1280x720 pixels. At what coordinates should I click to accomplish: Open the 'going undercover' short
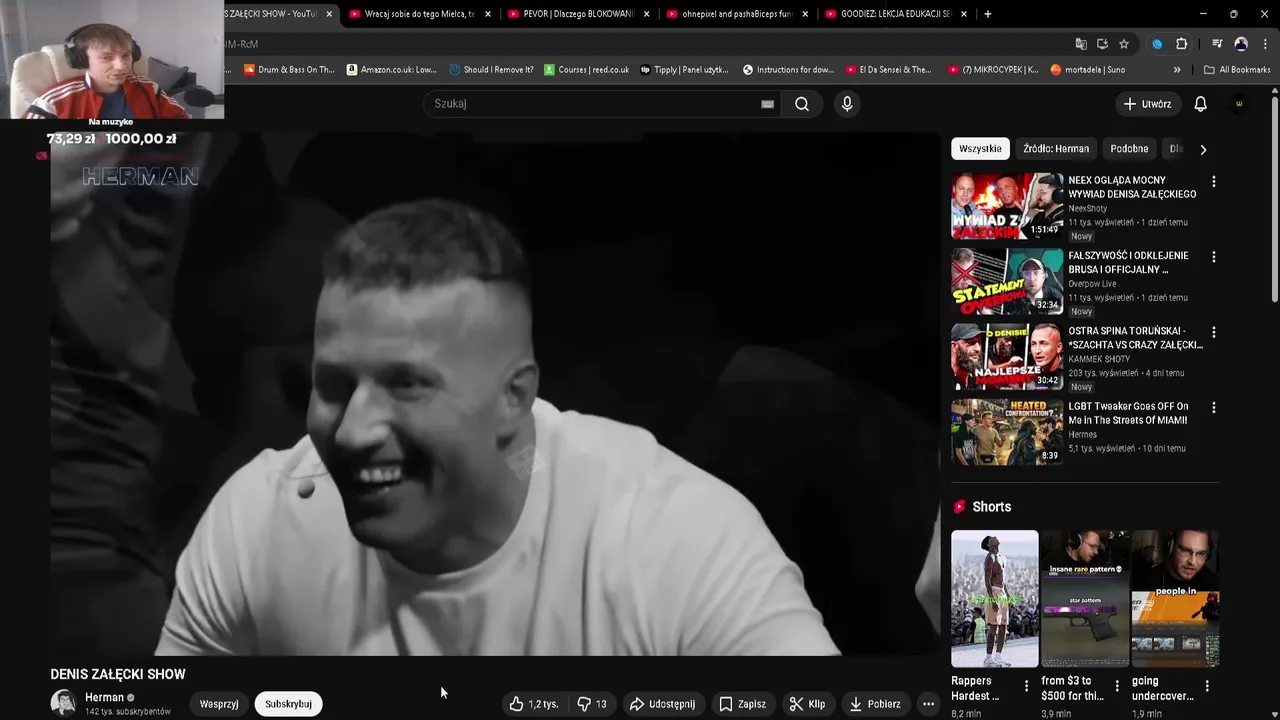[1175, 598]
